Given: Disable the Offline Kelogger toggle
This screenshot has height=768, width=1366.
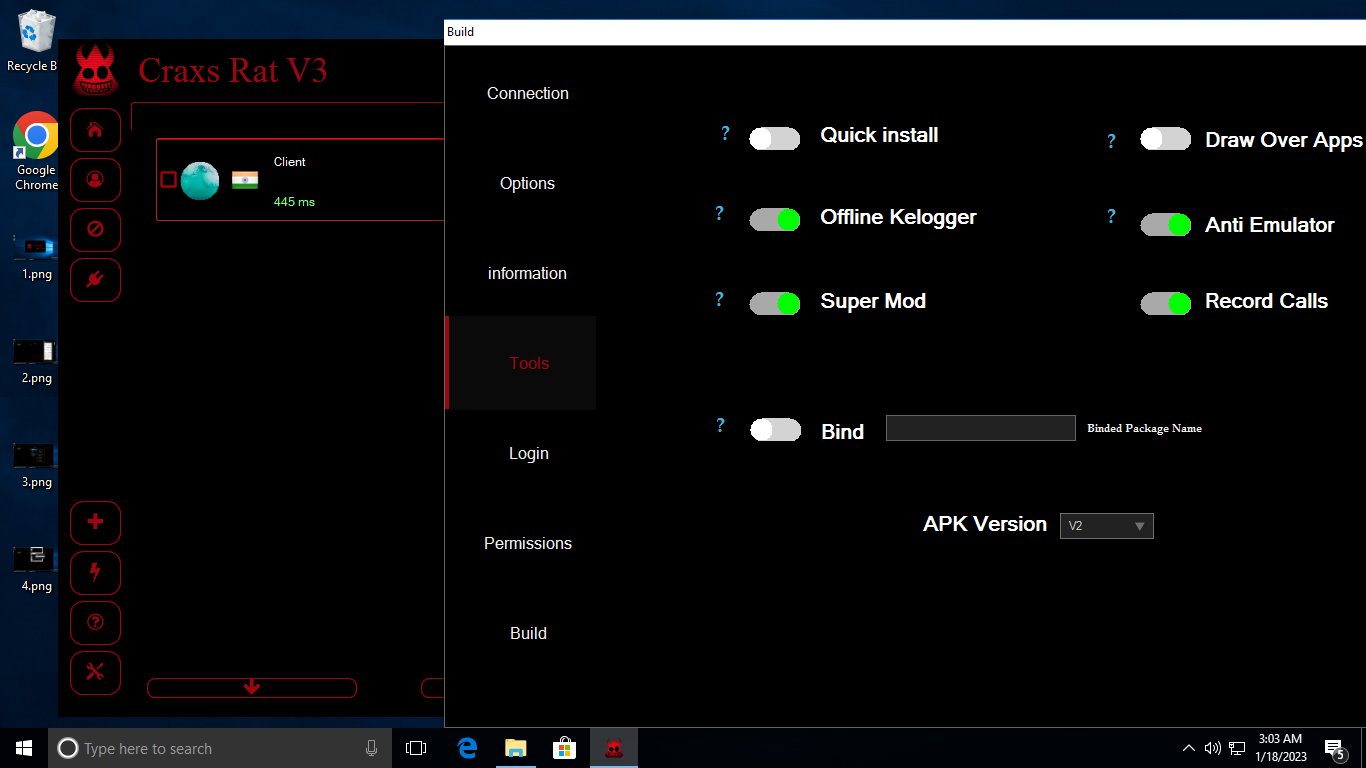Looking at the screenshot, I should (x=775, y=220).
